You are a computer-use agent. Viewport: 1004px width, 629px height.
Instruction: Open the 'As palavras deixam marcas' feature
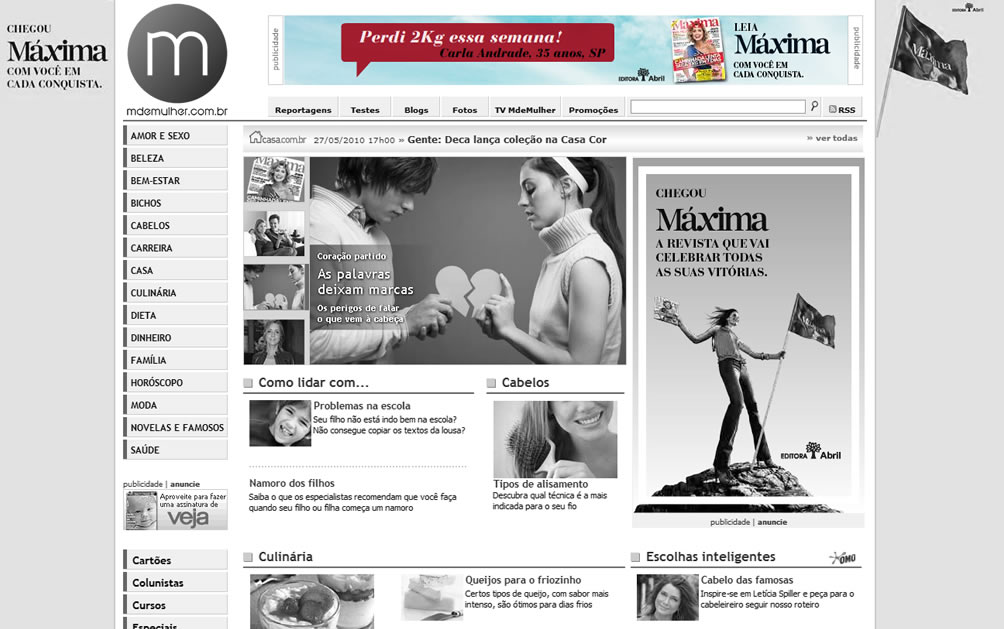[x=366, y=282]
